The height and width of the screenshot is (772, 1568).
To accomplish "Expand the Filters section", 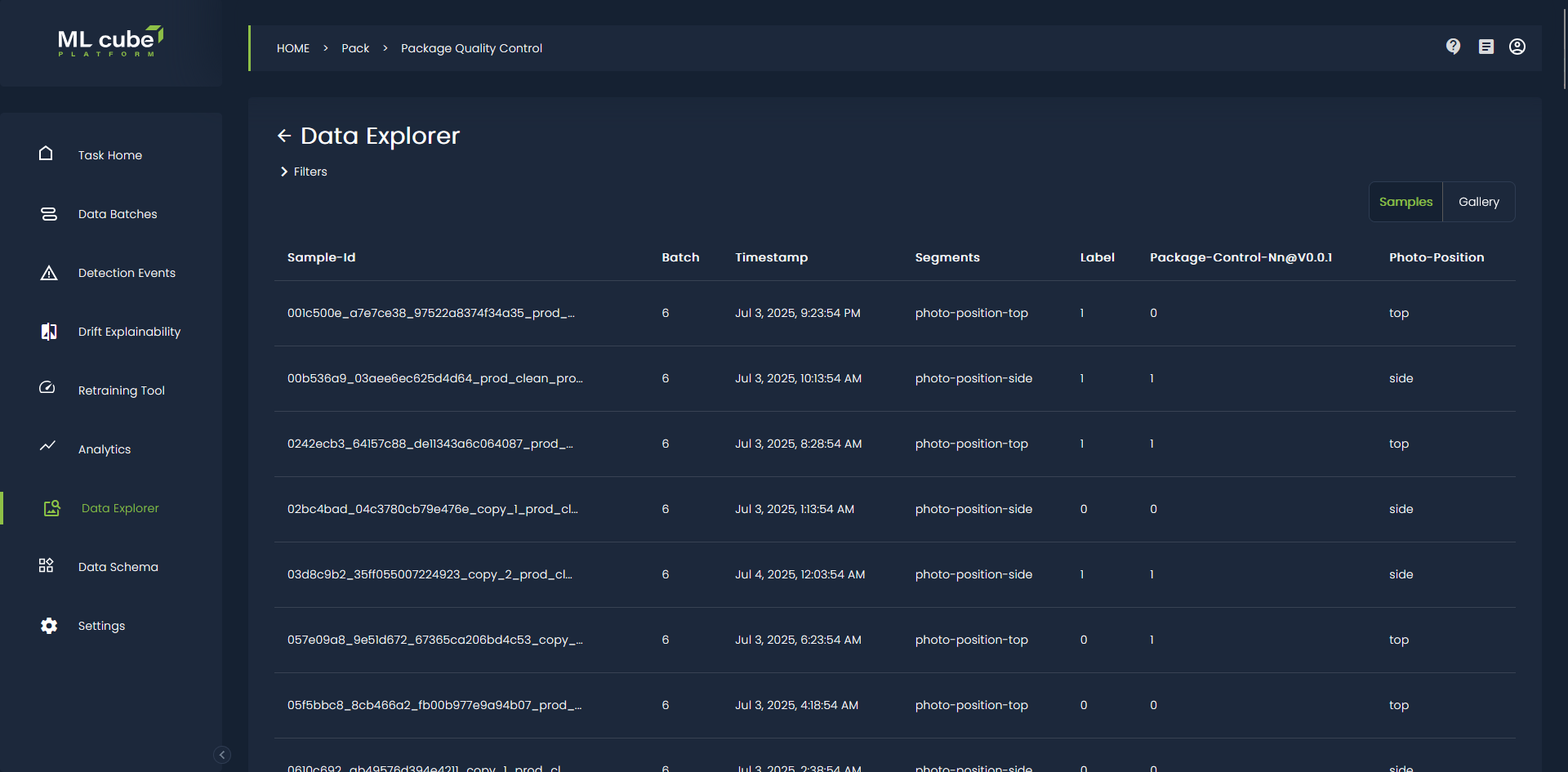I will pos(304,172).
